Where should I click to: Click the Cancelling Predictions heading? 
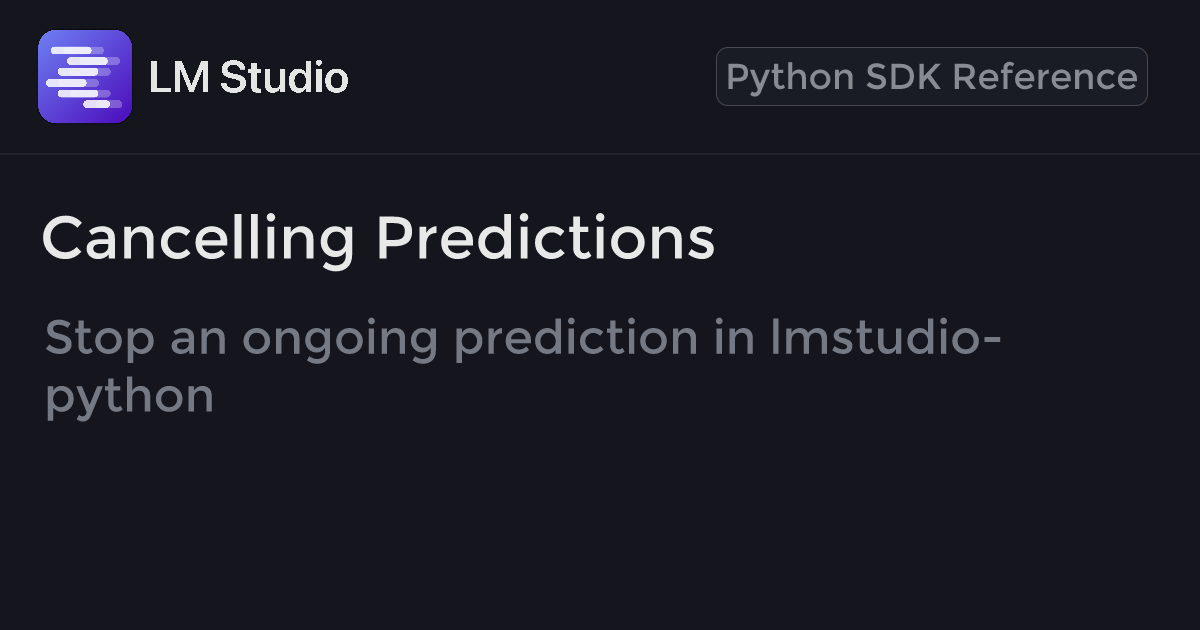pyautogui.click(x=378, y=239)
